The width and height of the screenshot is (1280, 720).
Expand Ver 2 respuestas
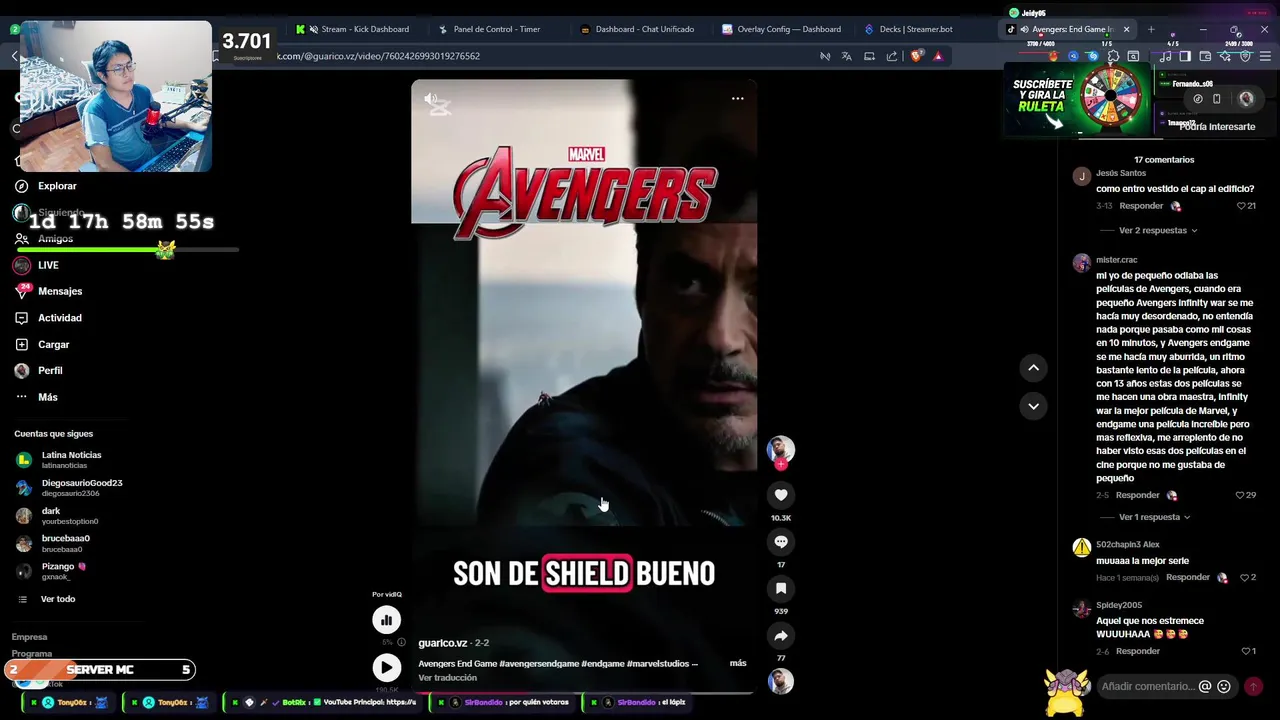1157,230
